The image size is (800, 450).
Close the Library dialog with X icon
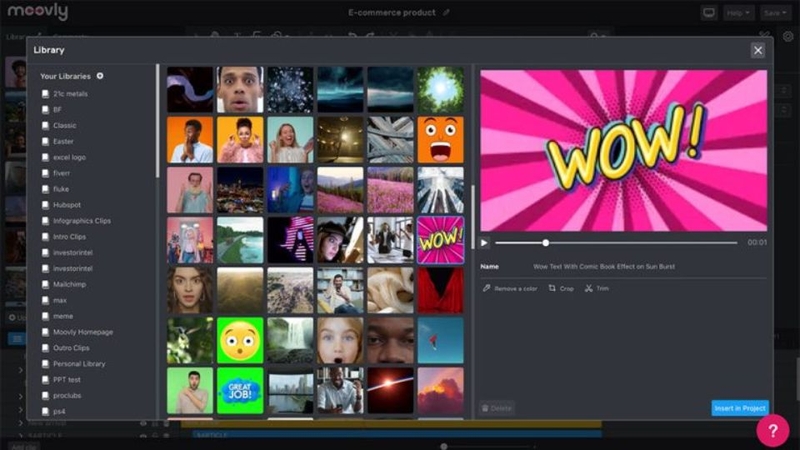[757, 50]
